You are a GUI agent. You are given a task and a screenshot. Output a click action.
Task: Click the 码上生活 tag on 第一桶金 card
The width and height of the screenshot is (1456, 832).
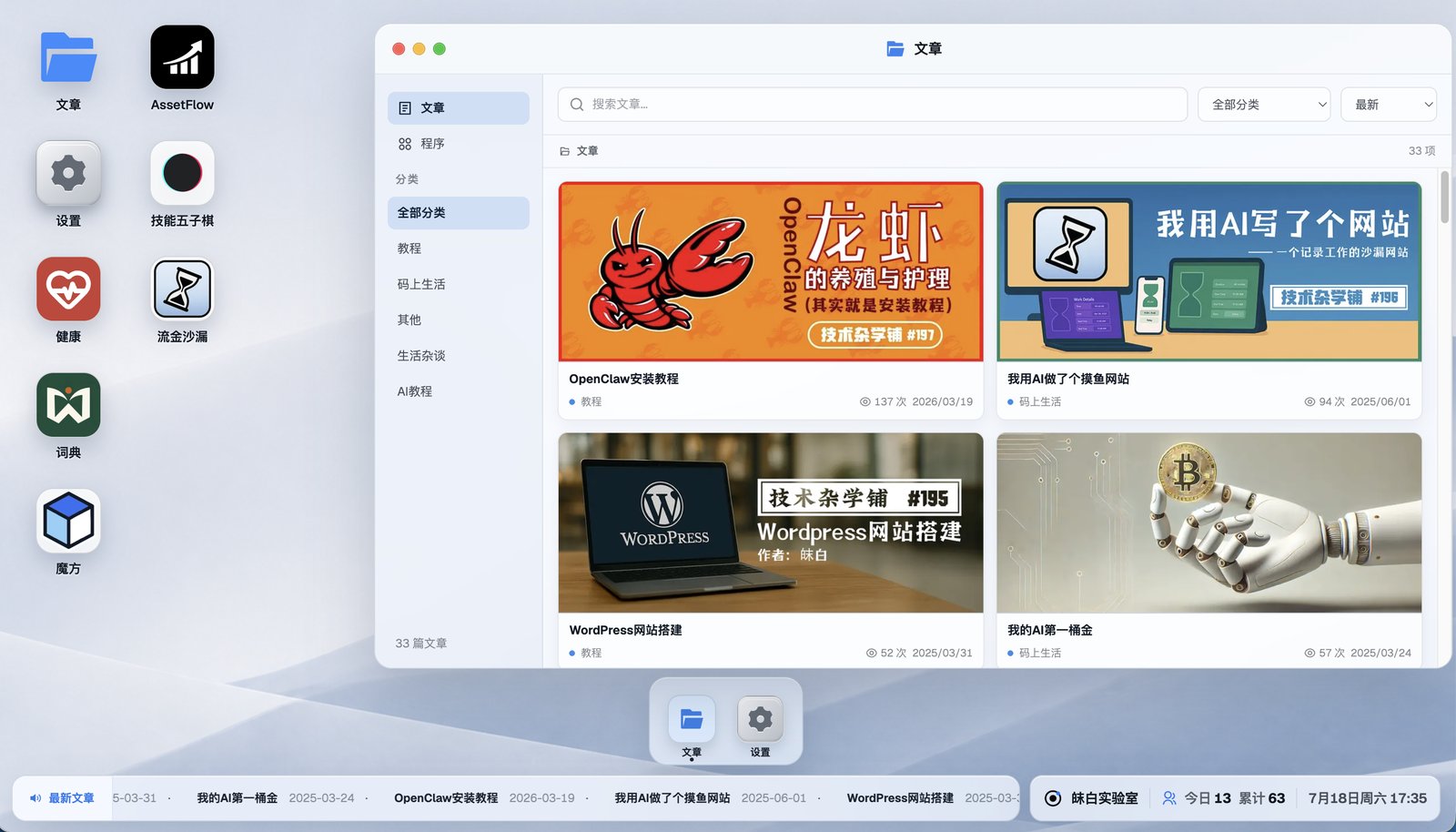tap(1040, 653)
